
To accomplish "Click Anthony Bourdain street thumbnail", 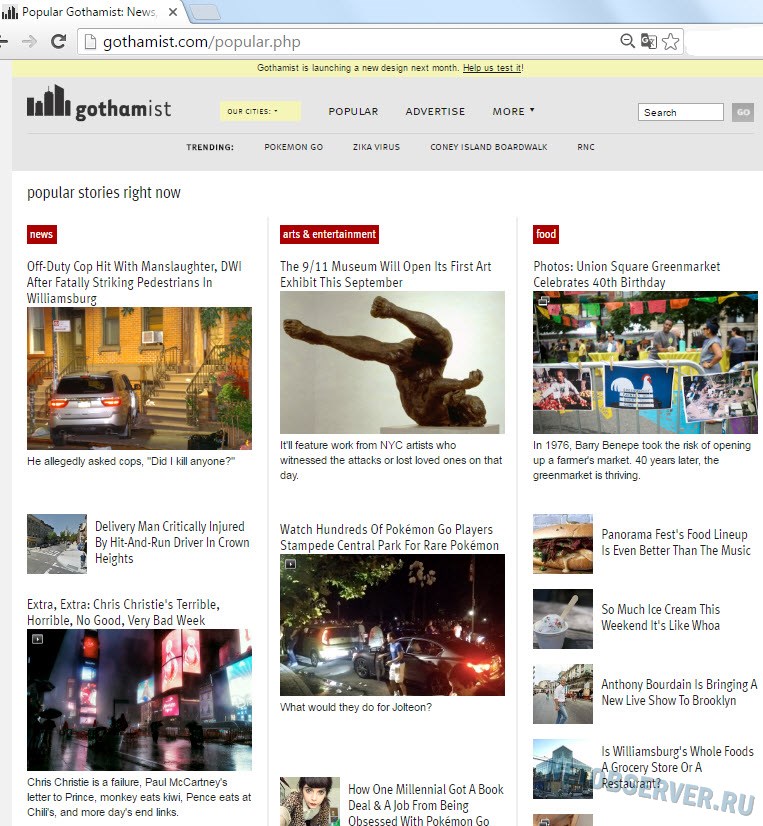I will point(563,694).
